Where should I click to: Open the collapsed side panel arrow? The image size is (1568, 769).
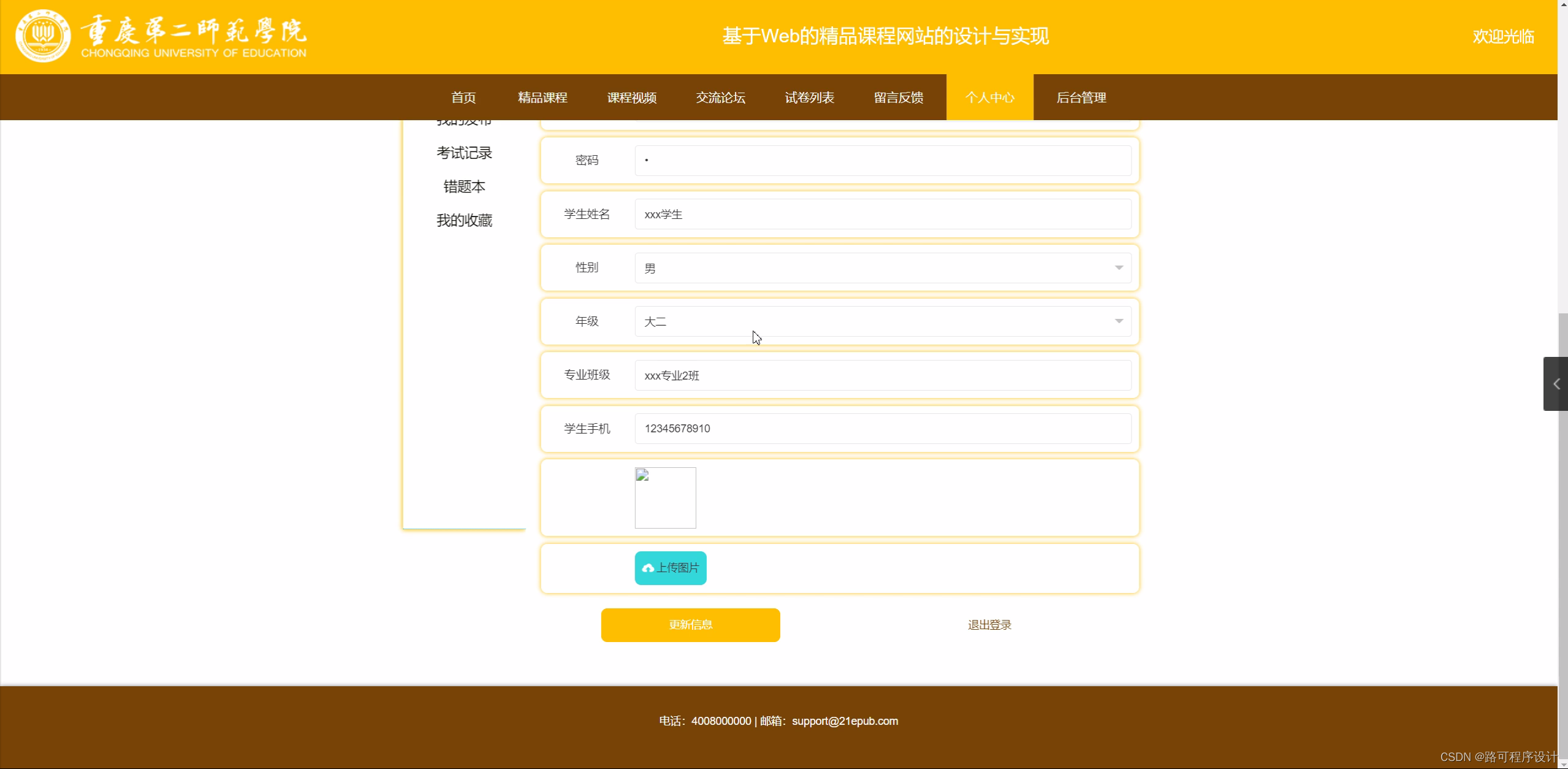[x=1555, y=384]
